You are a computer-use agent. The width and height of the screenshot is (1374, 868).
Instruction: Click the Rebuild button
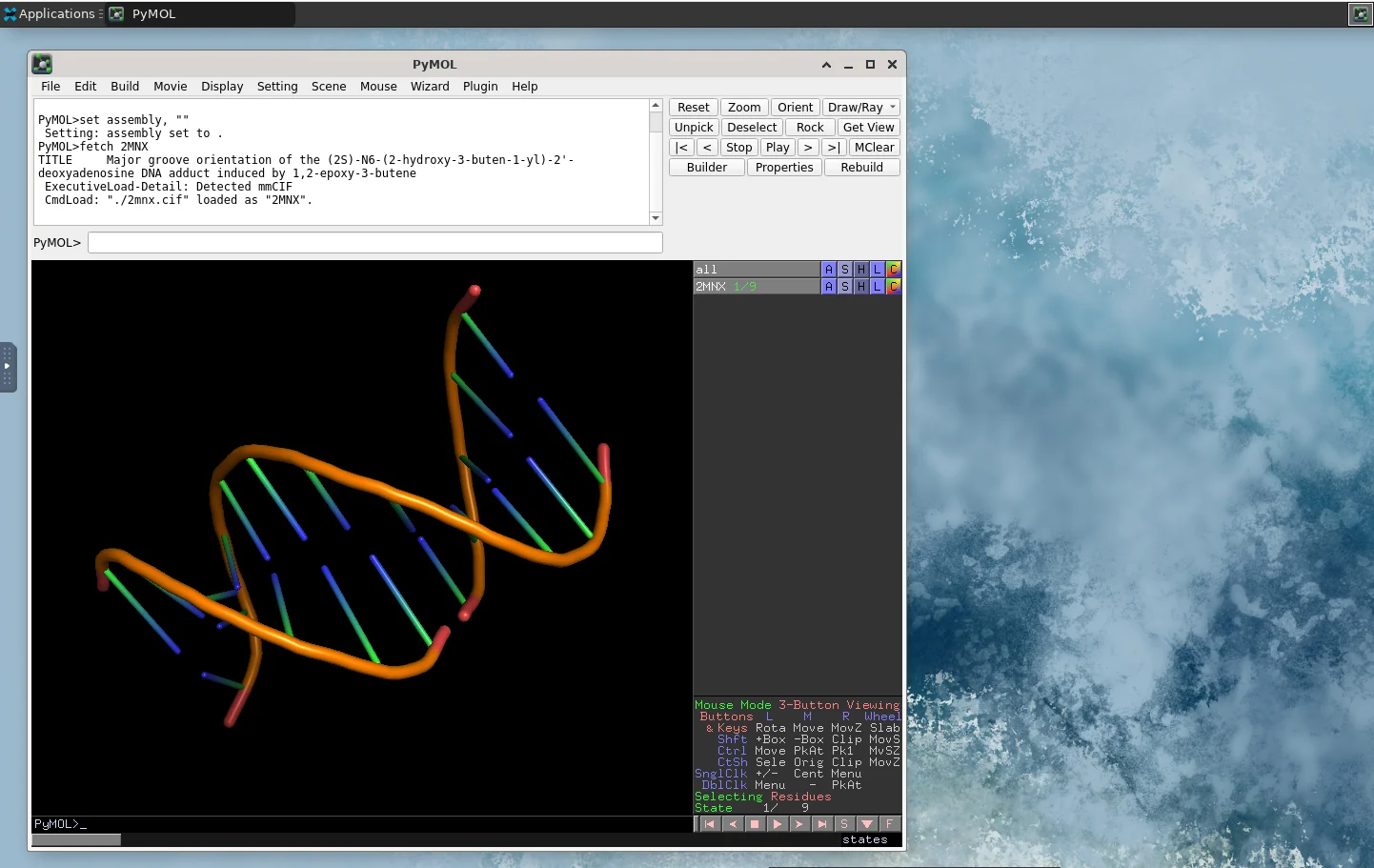pos(861,168)
